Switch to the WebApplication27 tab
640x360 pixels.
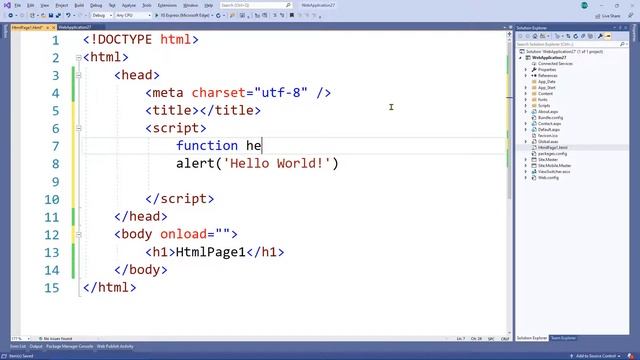pos(75,27)
